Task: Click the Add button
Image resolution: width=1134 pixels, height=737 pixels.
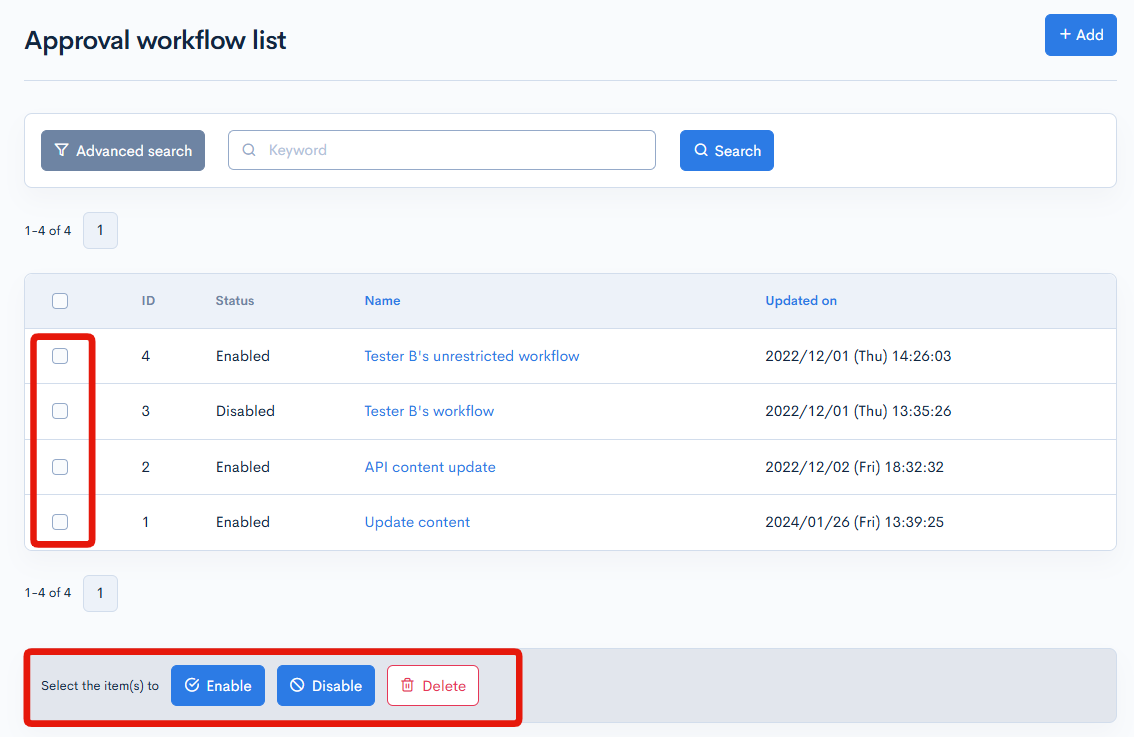Action: 1080,35
